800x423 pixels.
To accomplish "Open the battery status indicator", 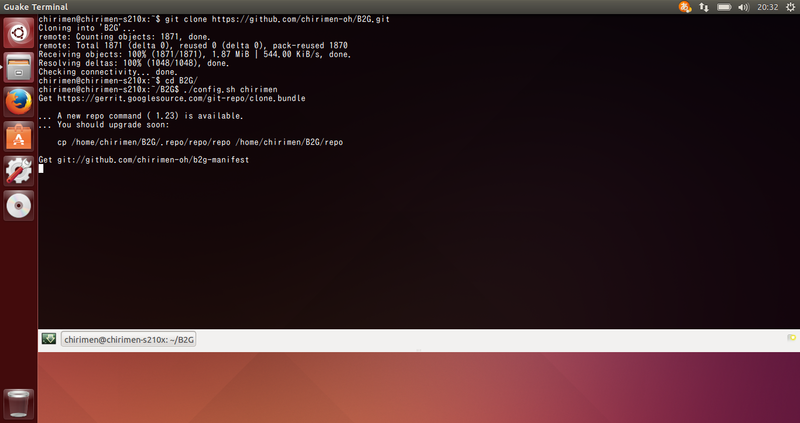I will pos(724,7).
